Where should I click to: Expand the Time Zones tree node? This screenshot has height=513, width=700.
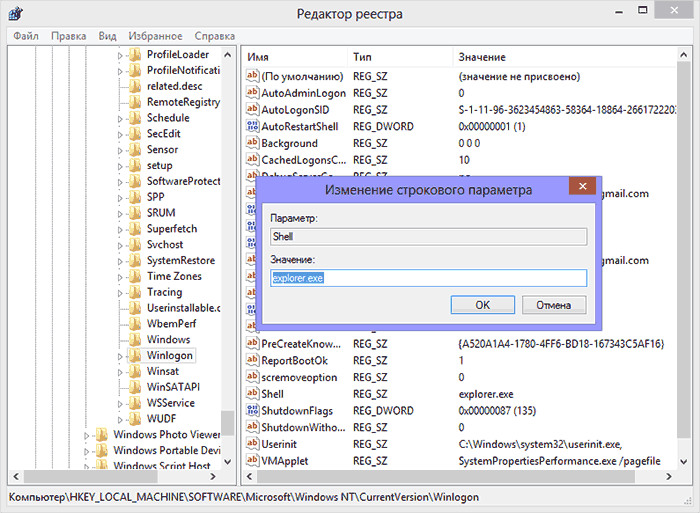point(120,278)
